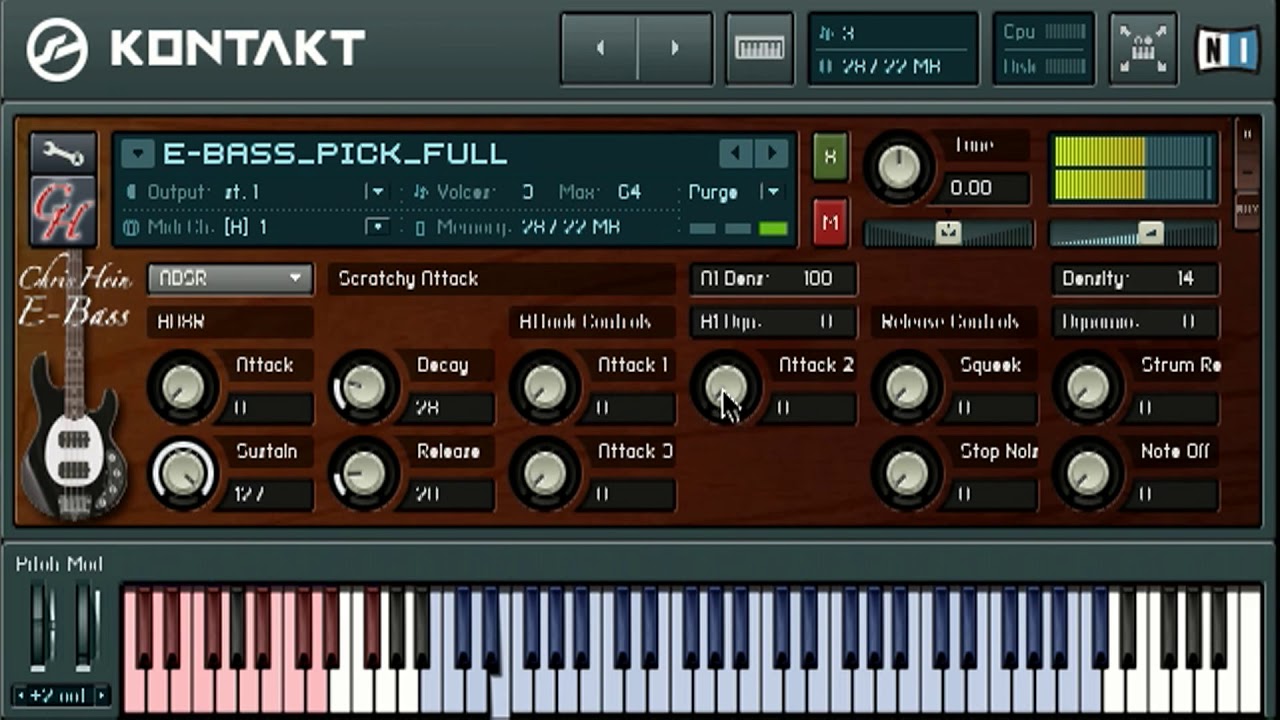This screenshot has height=720, width=1280.
Task: Transpose keyboard down with left octave arrow
Action: [21, 696]
